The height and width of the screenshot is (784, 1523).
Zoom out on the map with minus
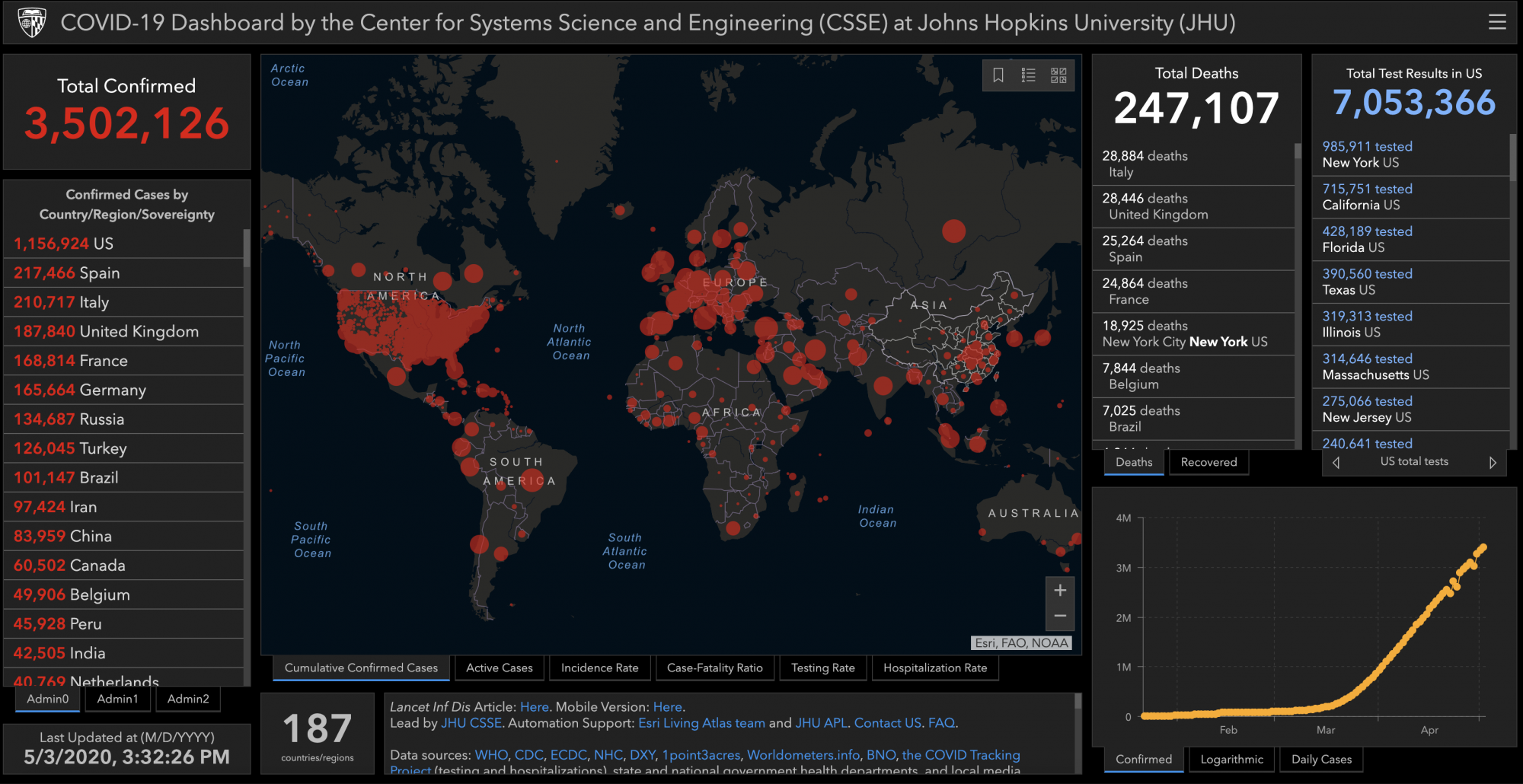tap(1060, 616)
